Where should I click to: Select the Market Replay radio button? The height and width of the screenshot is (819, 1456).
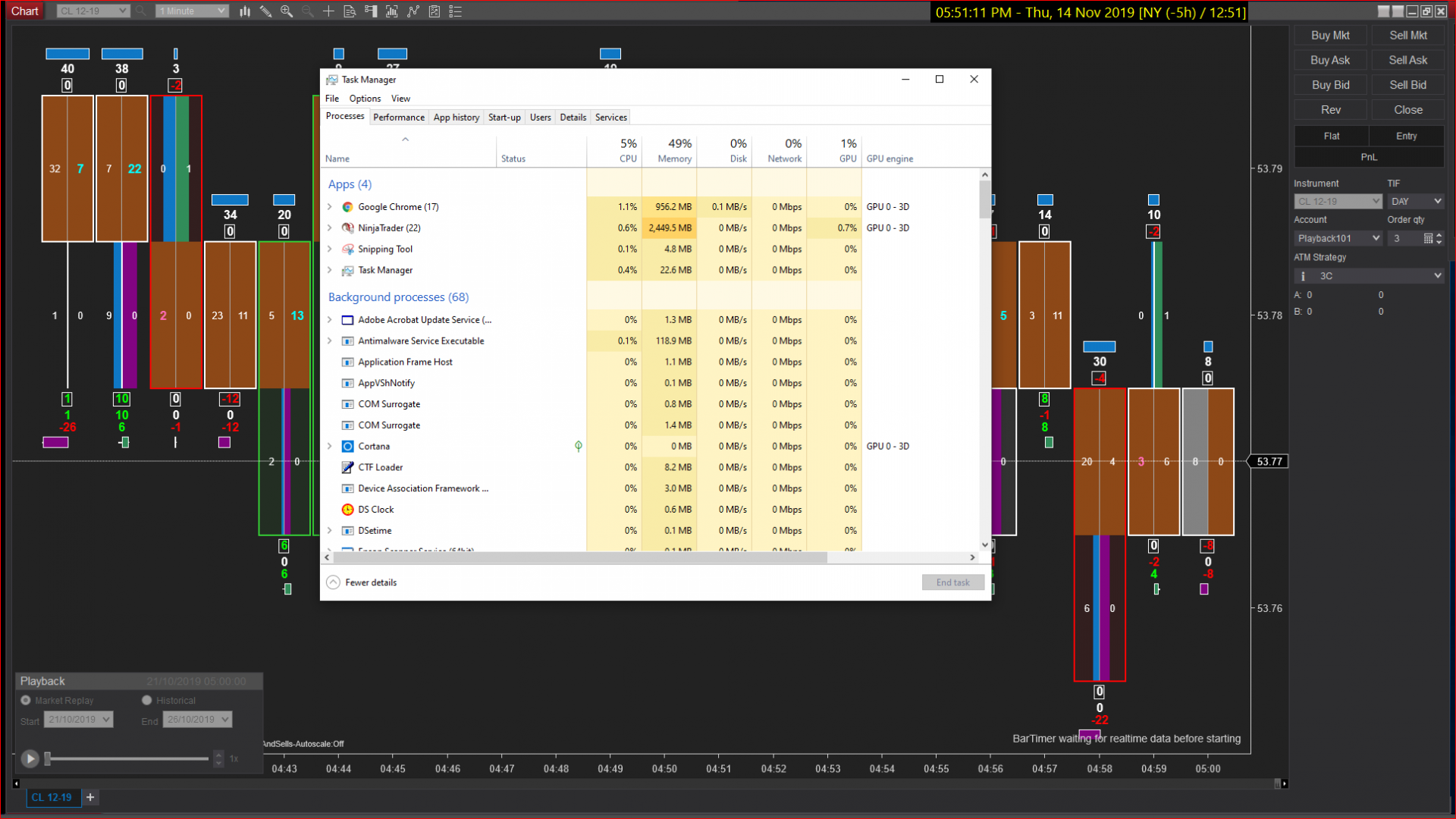point(26,701)
